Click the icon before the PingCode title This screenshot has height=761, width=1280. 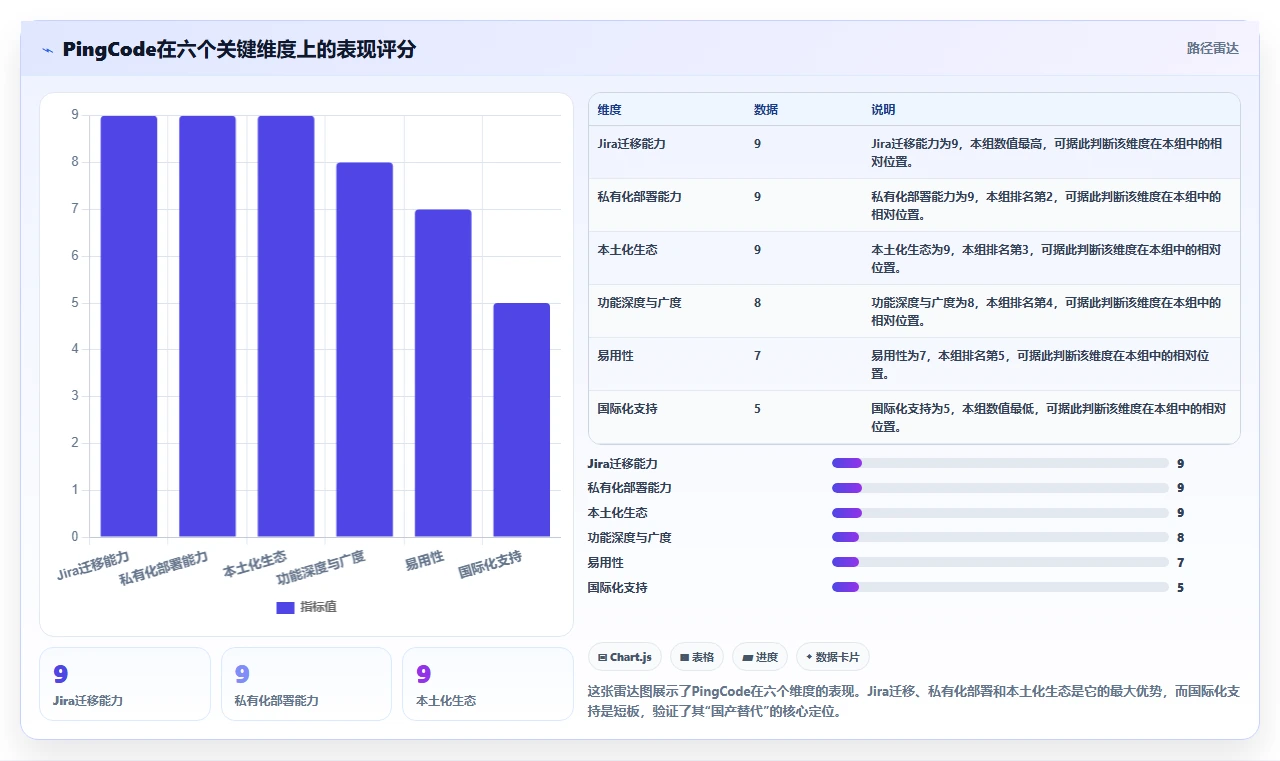[47, 49]
